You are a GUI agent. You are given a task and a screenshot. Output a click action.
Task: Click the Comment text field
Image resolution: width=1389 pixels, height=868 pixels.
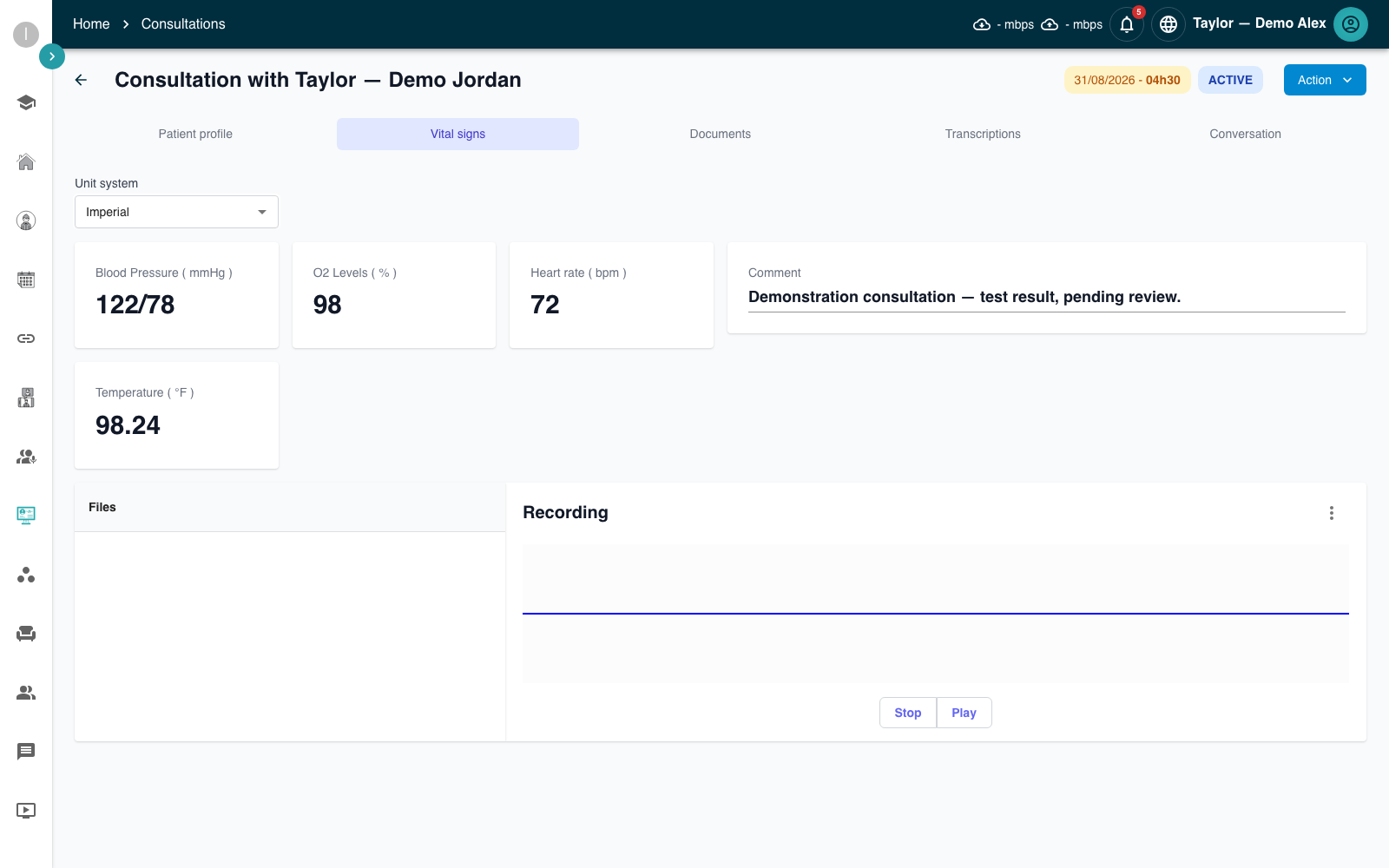pyautogui.click(x=1047, y=297)
